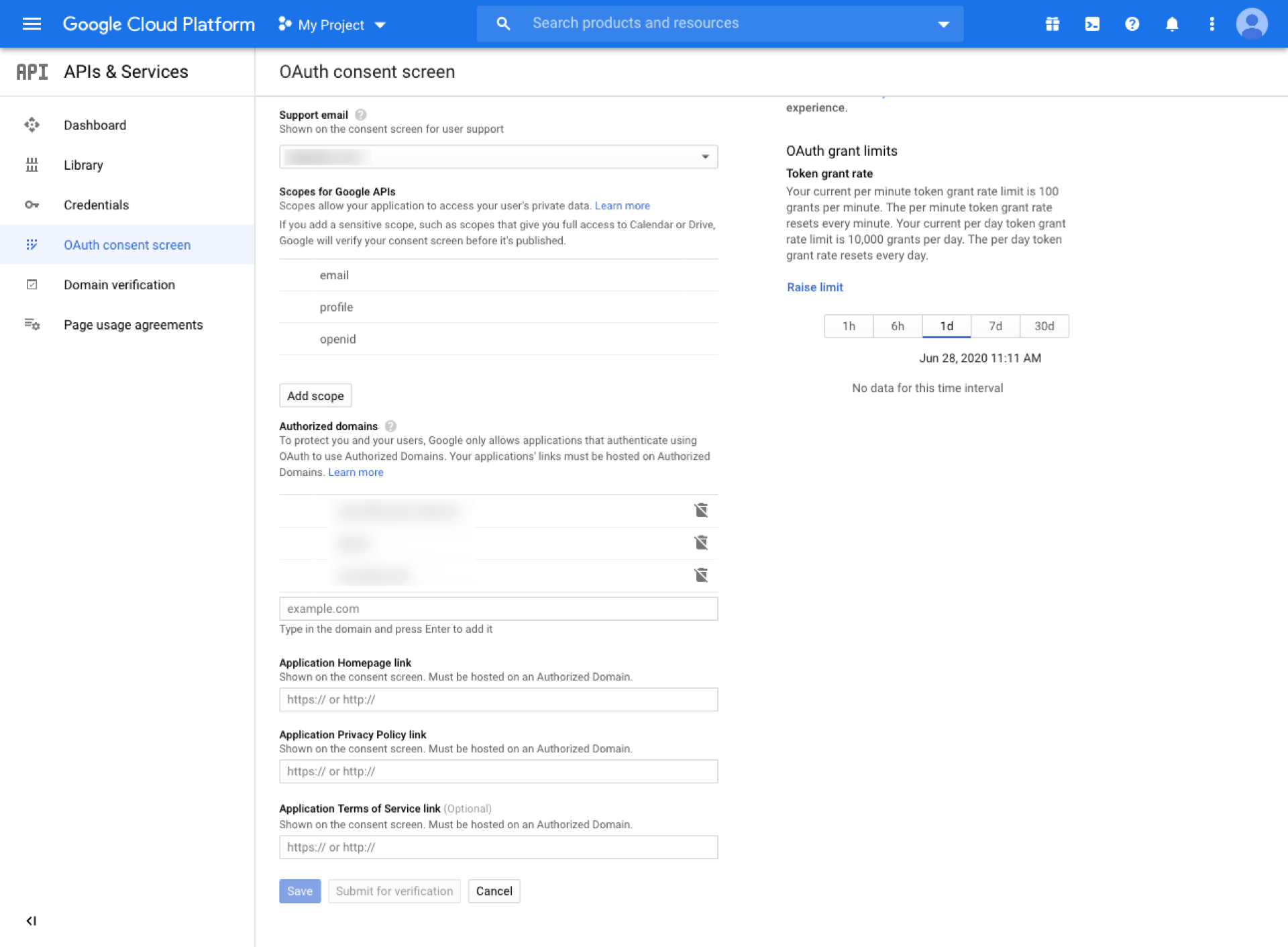Click the openid scope row
This screenshot has height=947, width=1288.
(x=498, y=339)
